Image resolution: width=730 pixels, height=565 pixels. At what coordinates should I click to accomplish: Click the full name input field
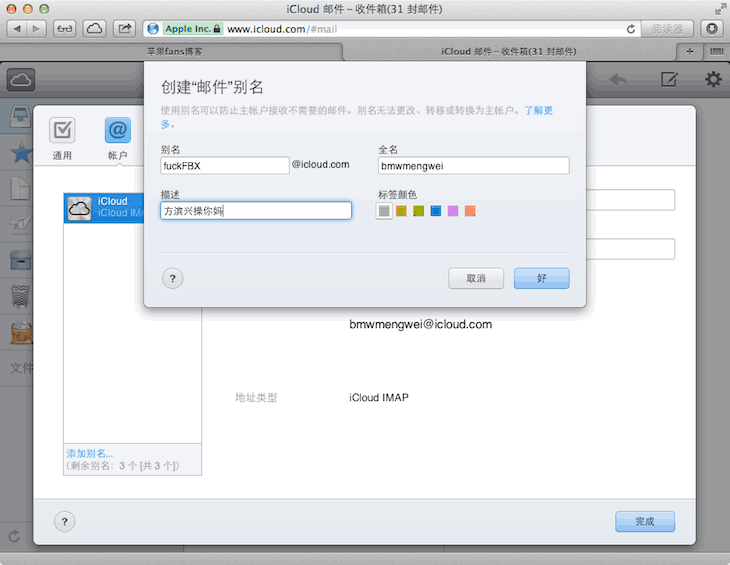(x=473, y=166)
